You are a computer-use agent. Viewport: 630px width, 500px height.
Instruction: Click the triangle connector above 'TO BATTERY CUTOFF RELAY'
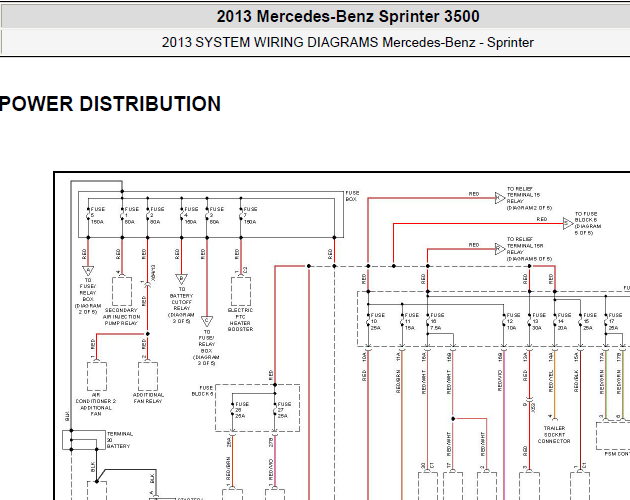(x=182, y=279)
